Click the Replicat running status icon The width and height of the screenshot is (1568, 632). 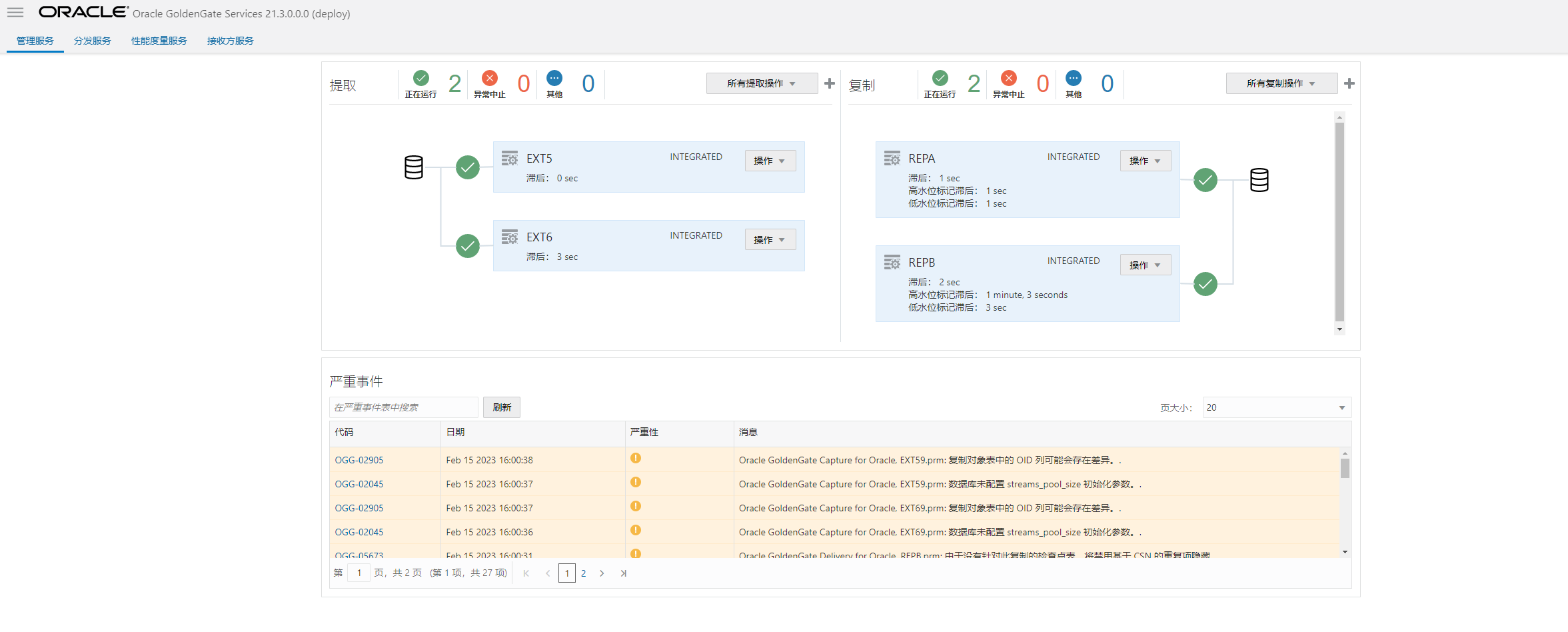pyautogui.click(x=940, y=78)
